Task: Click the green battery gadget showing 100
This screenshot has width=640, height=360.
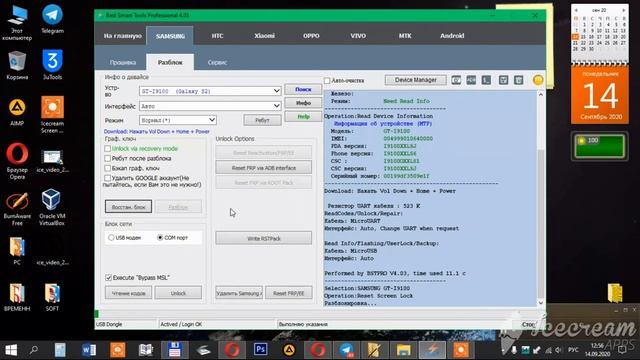Action: pyautogui.click(x=599, y=146)
